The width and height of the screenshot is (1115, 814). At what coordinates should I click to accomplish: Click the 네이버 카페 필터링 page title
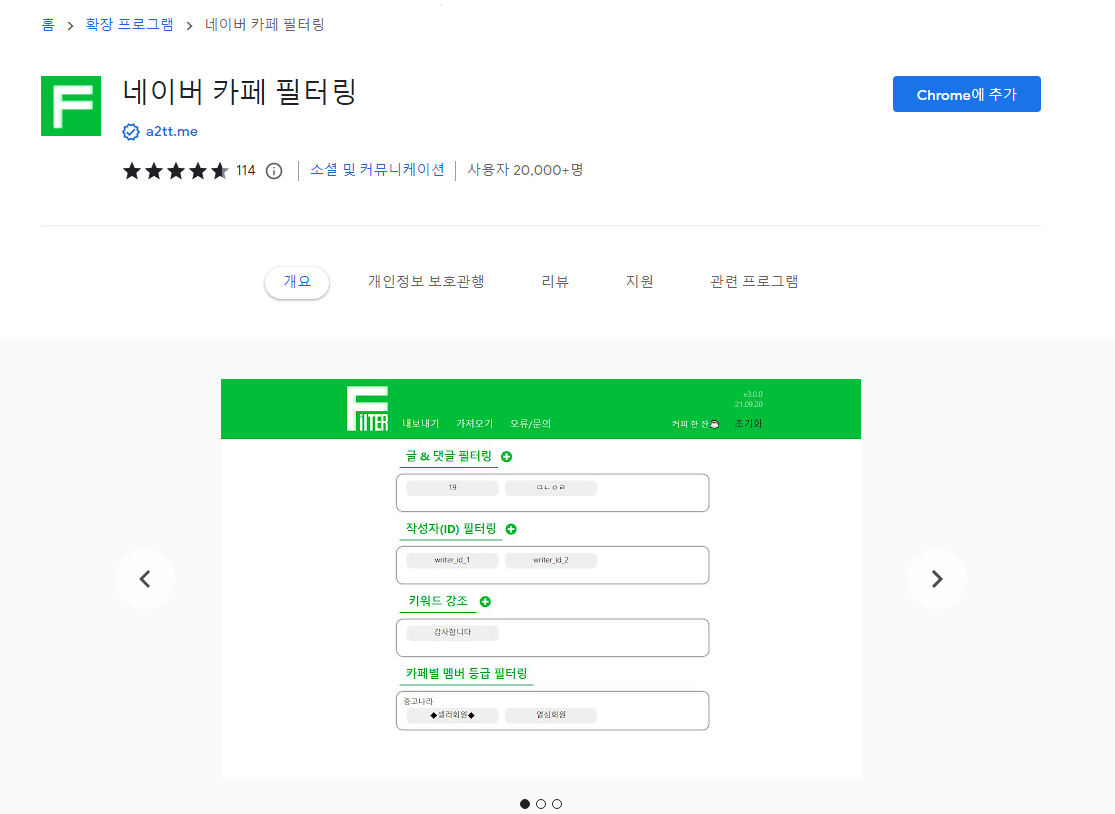pos(239,92)
